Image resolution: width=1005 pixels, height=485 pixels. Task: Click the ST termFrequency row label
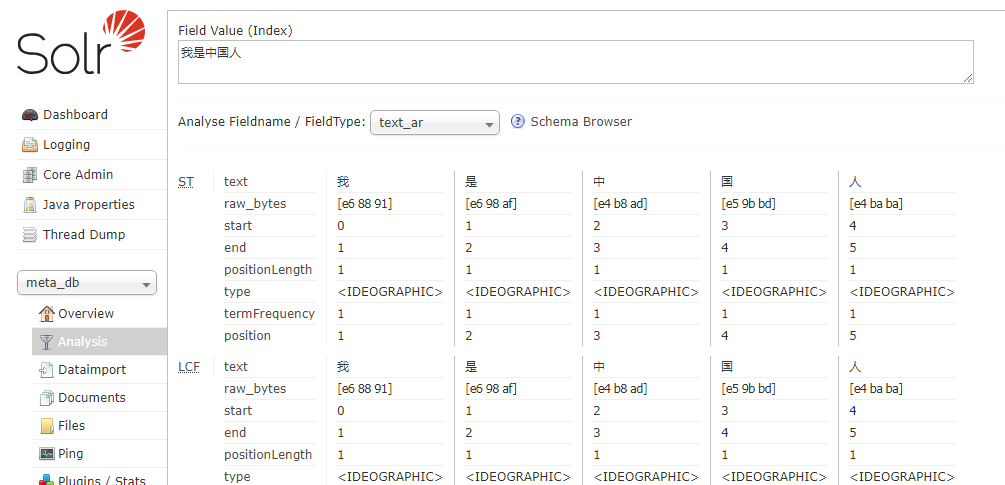click(269, 313)
